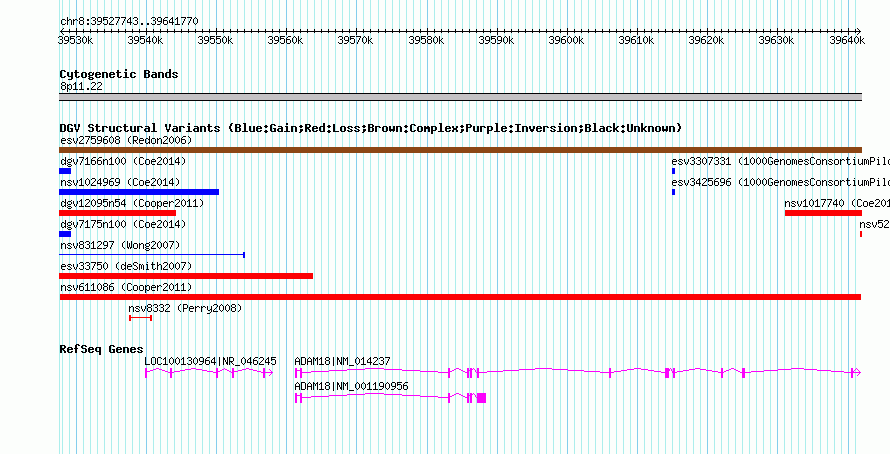Click the nsv1017740 red loss bar

pos(824,213)
